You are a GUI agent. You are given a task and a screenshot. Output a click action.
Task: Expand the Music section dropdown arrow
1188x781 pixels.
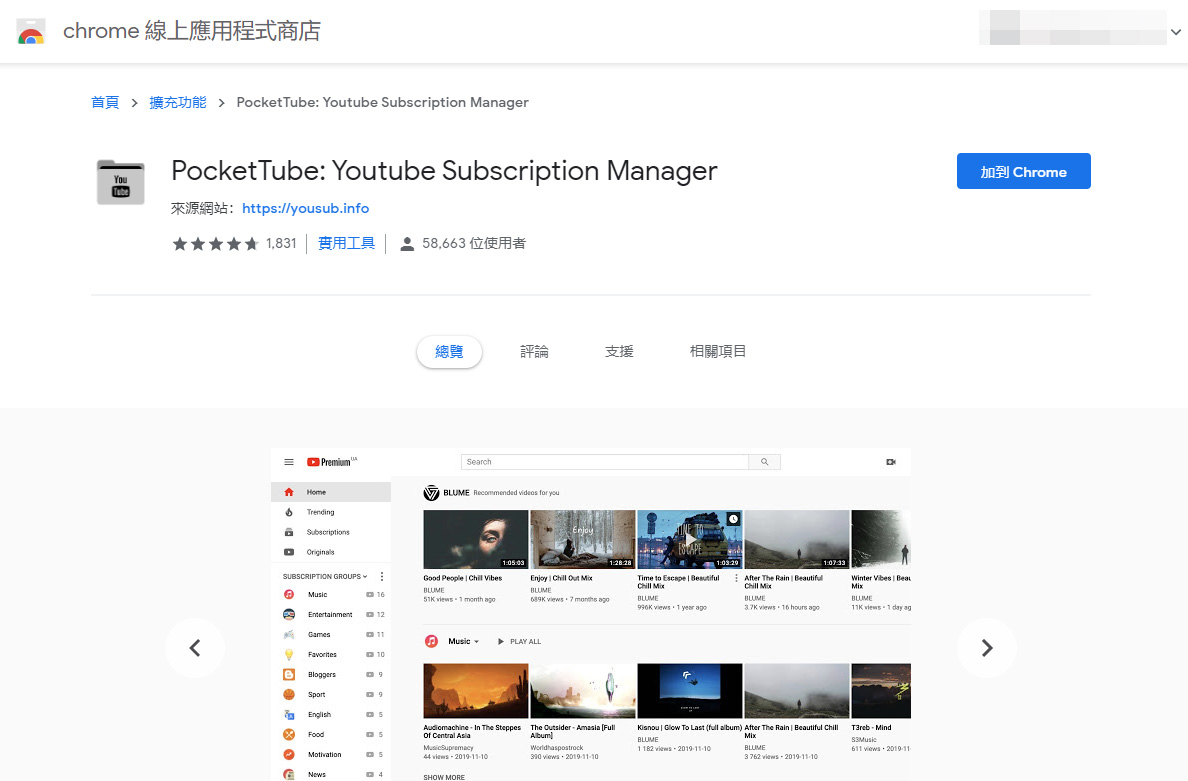tap(477, 642)
